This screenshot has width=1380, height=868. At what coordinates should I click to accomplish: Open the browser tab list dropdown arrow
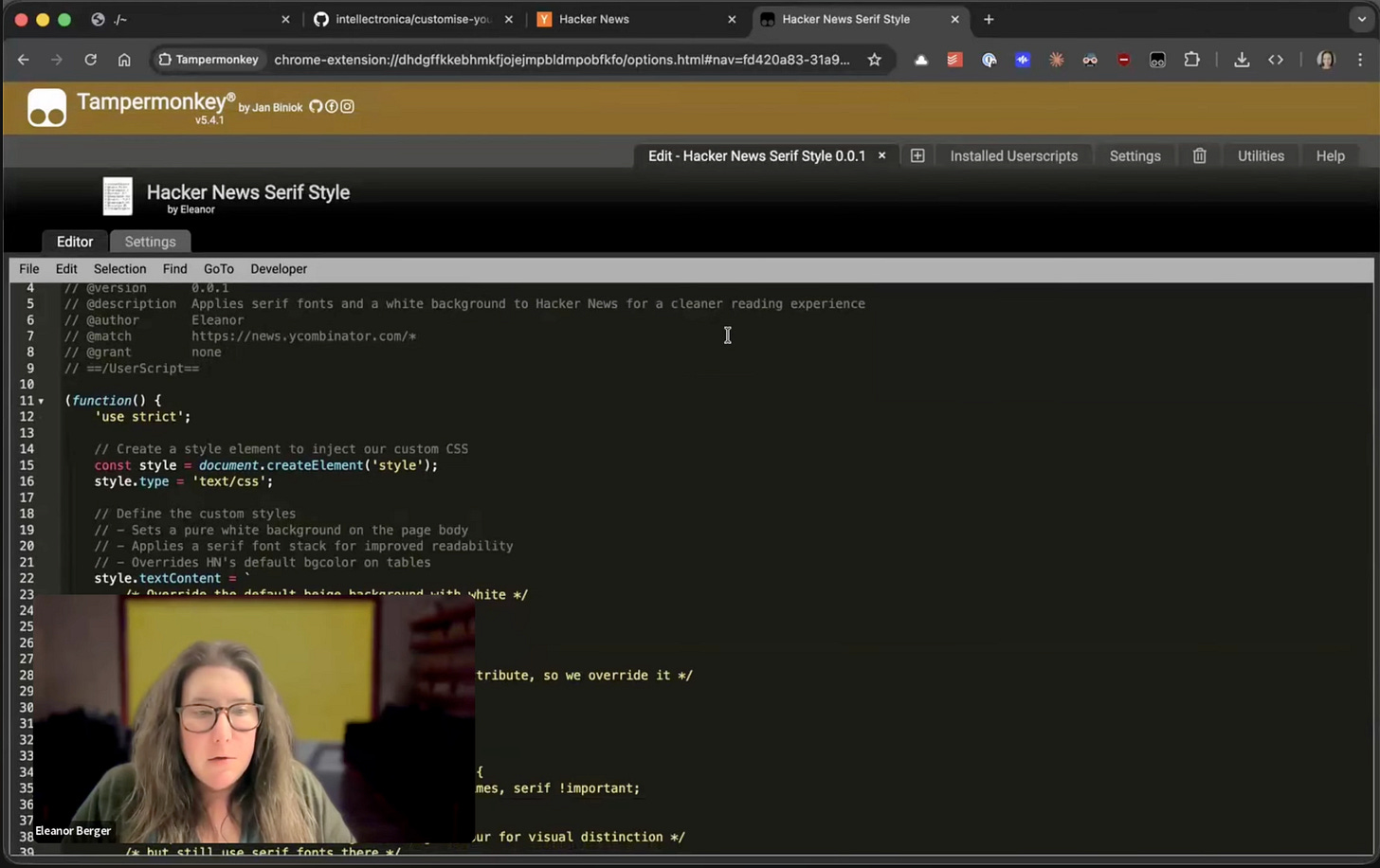tap(1361, 19)
